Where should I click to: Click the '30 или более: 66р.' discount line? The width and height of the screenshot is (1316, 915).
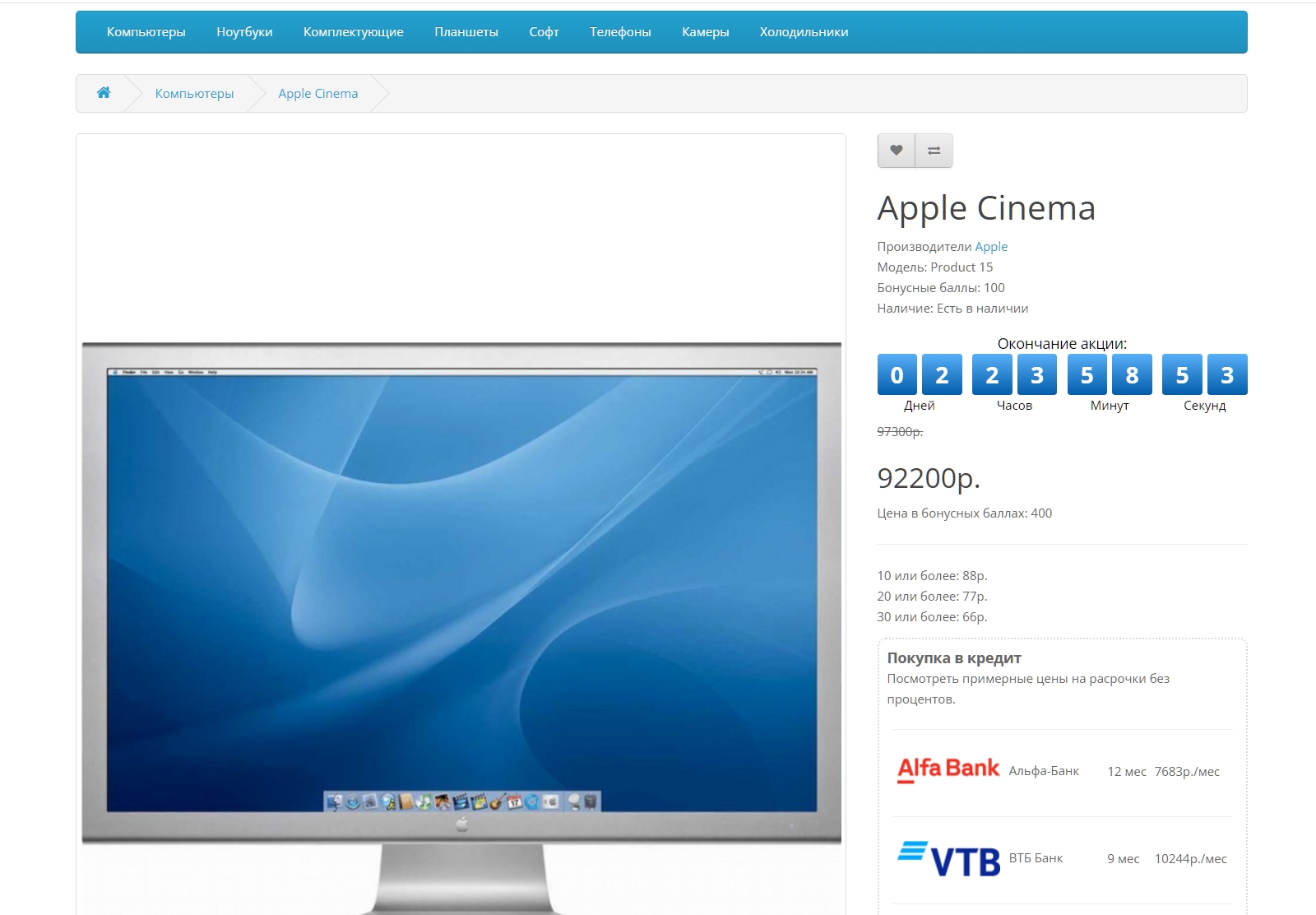[932, 617]
